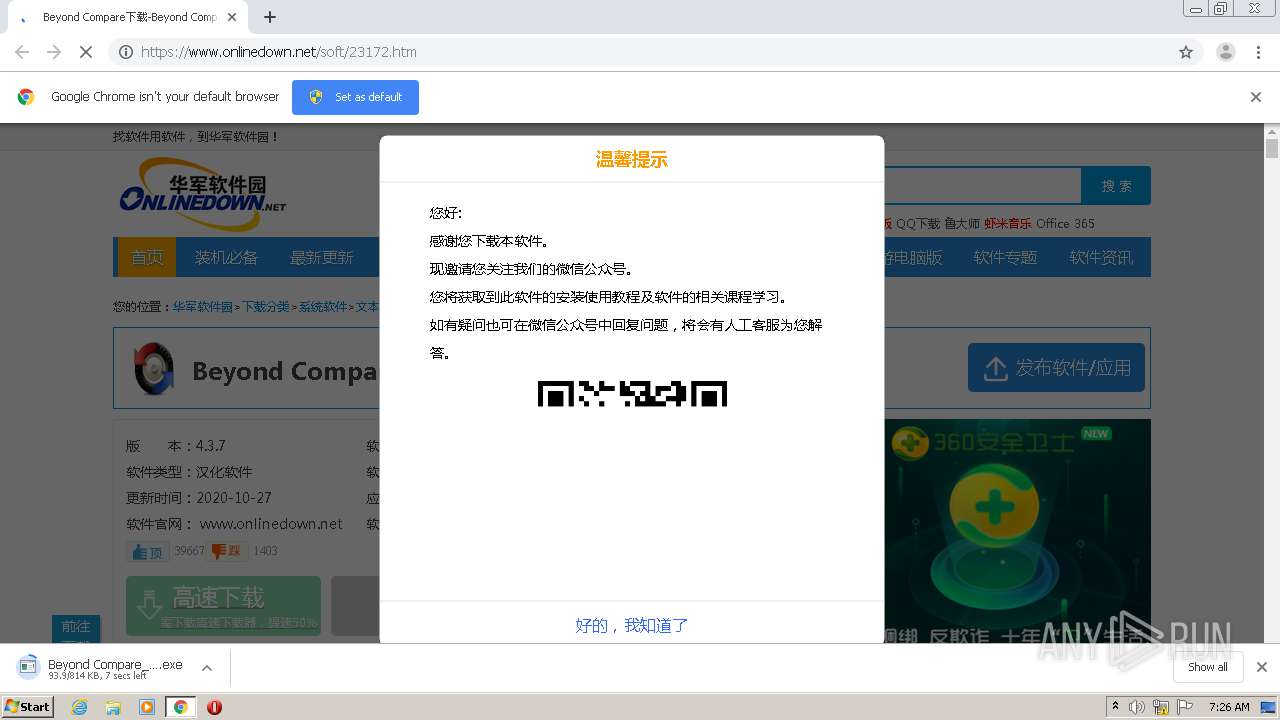Viewport: 1280px width, 720px height.
Task: Click the scrollbar up arrow
Action: [x=1272, y=131]
